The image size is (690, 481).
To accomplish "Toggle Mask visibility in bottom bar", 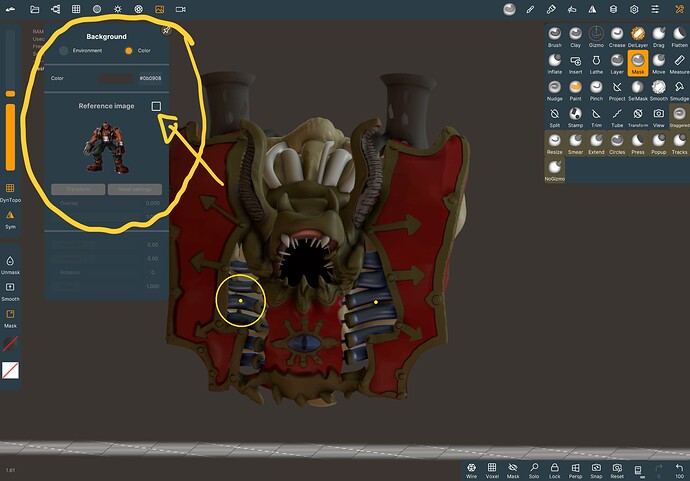I will coord(513,470).
